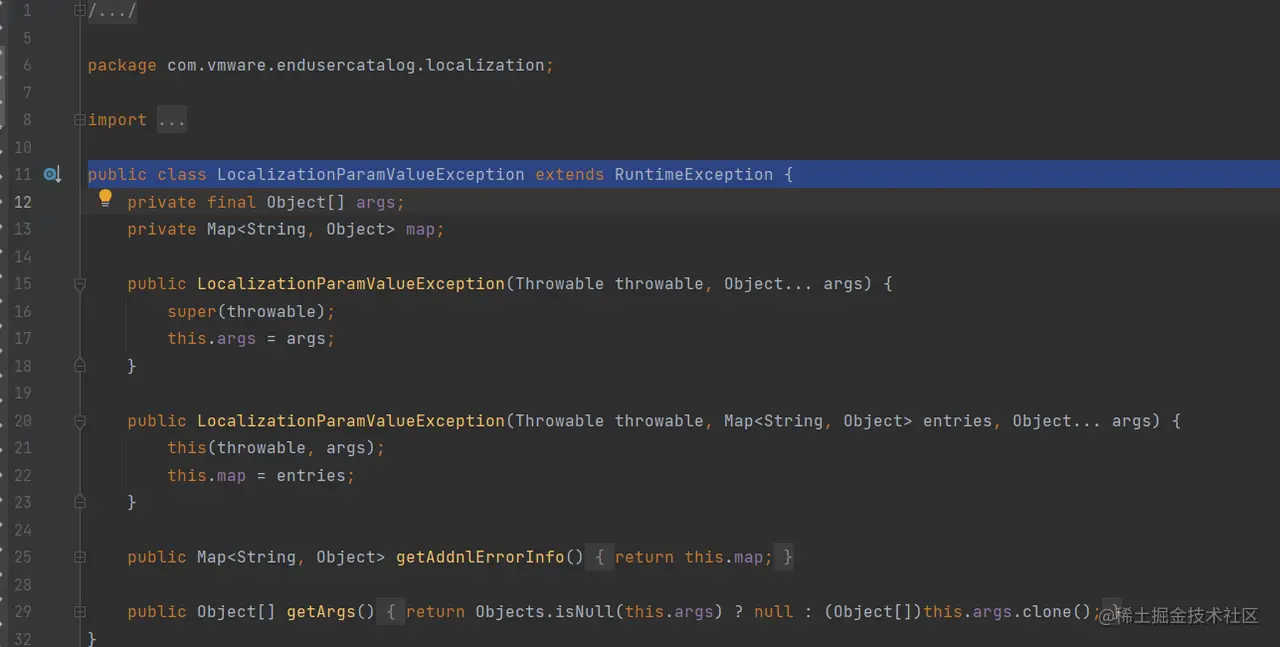Click 'return this.map;' statement

pos(694,557)
